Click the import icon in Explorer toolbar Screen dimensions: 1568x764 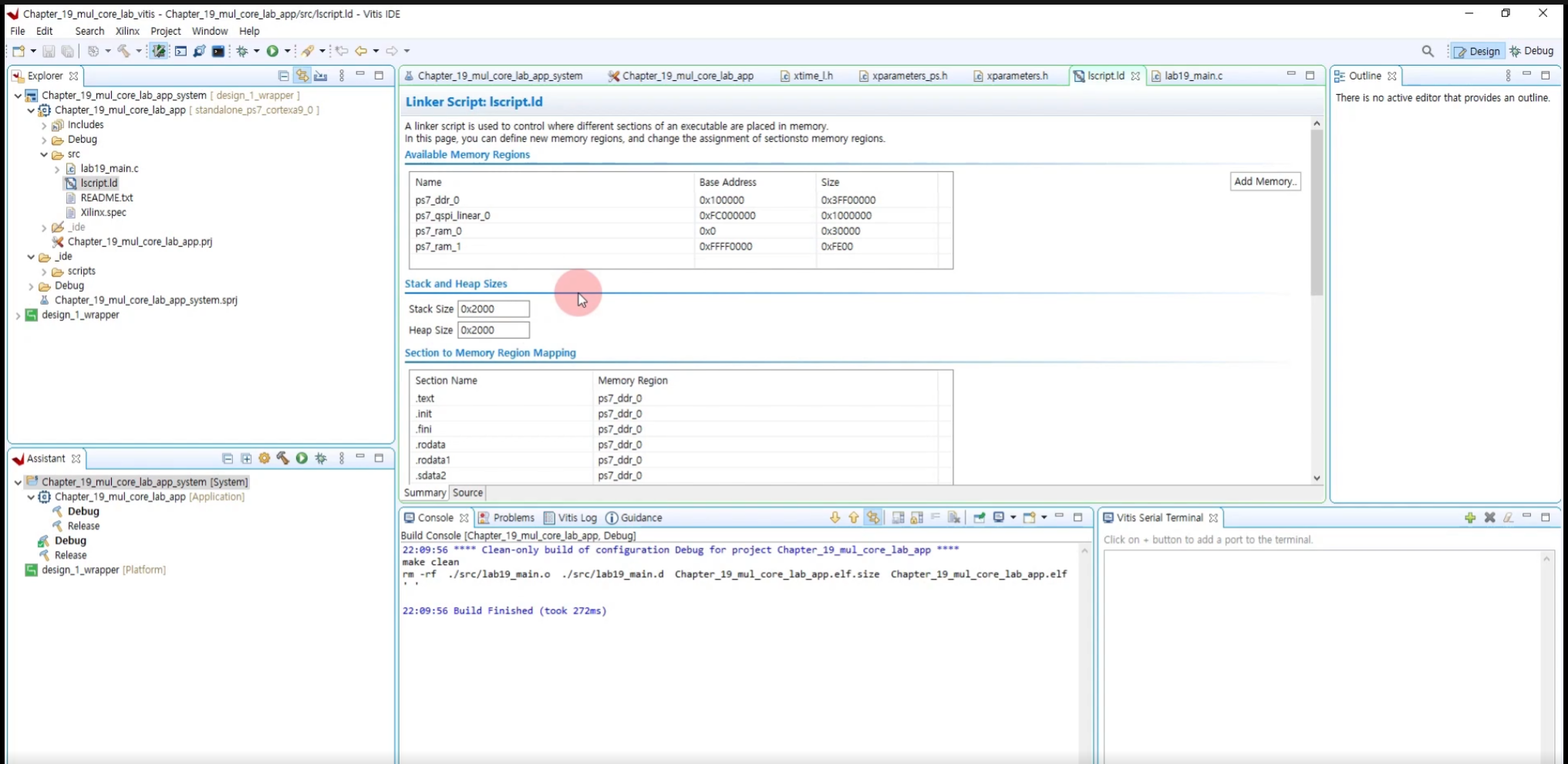[321, 76]
